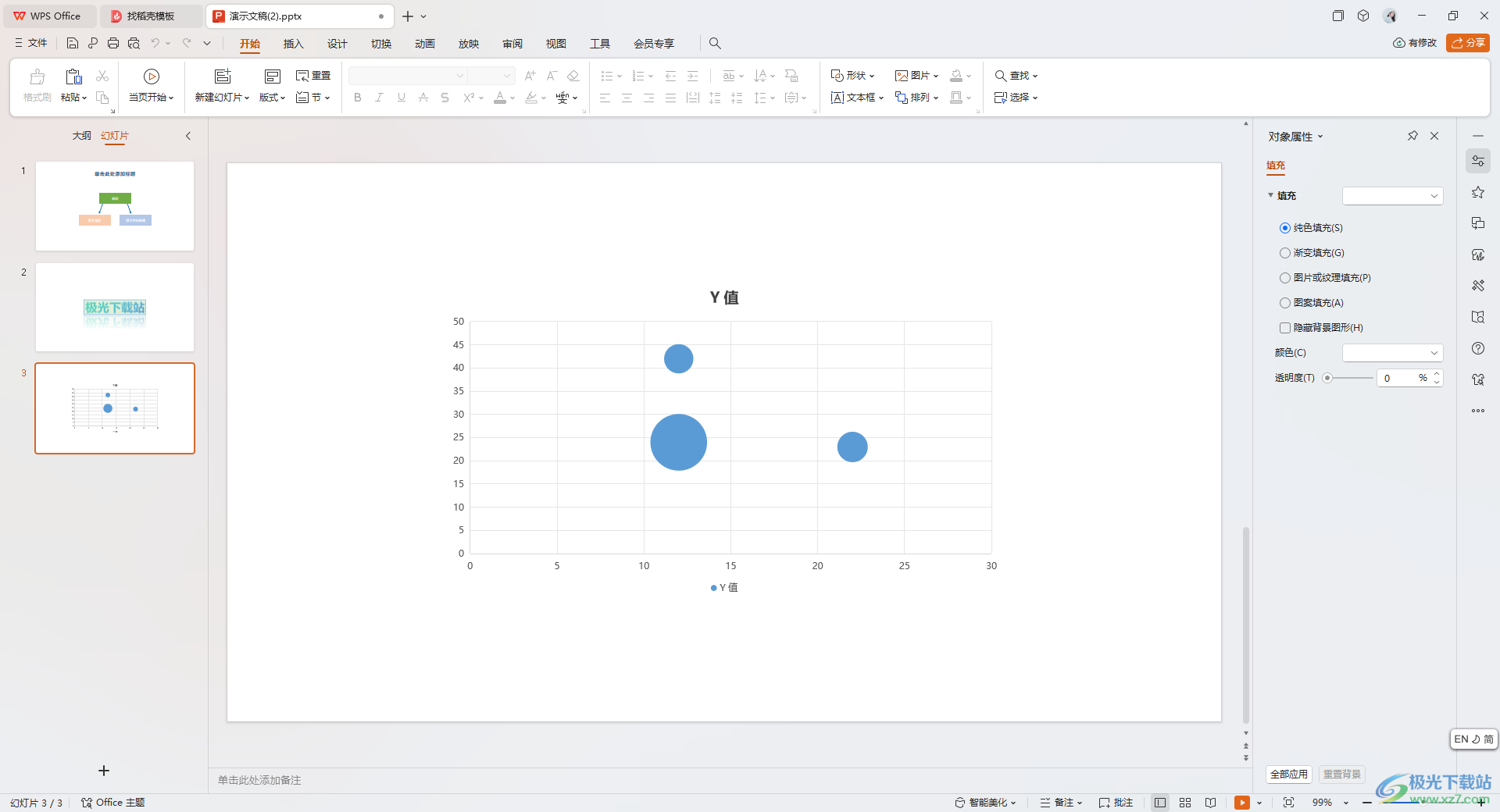This screenshot has width=1500, height=812.
Task: Open the Fill preset dropdown
Action: (1392, 196)
